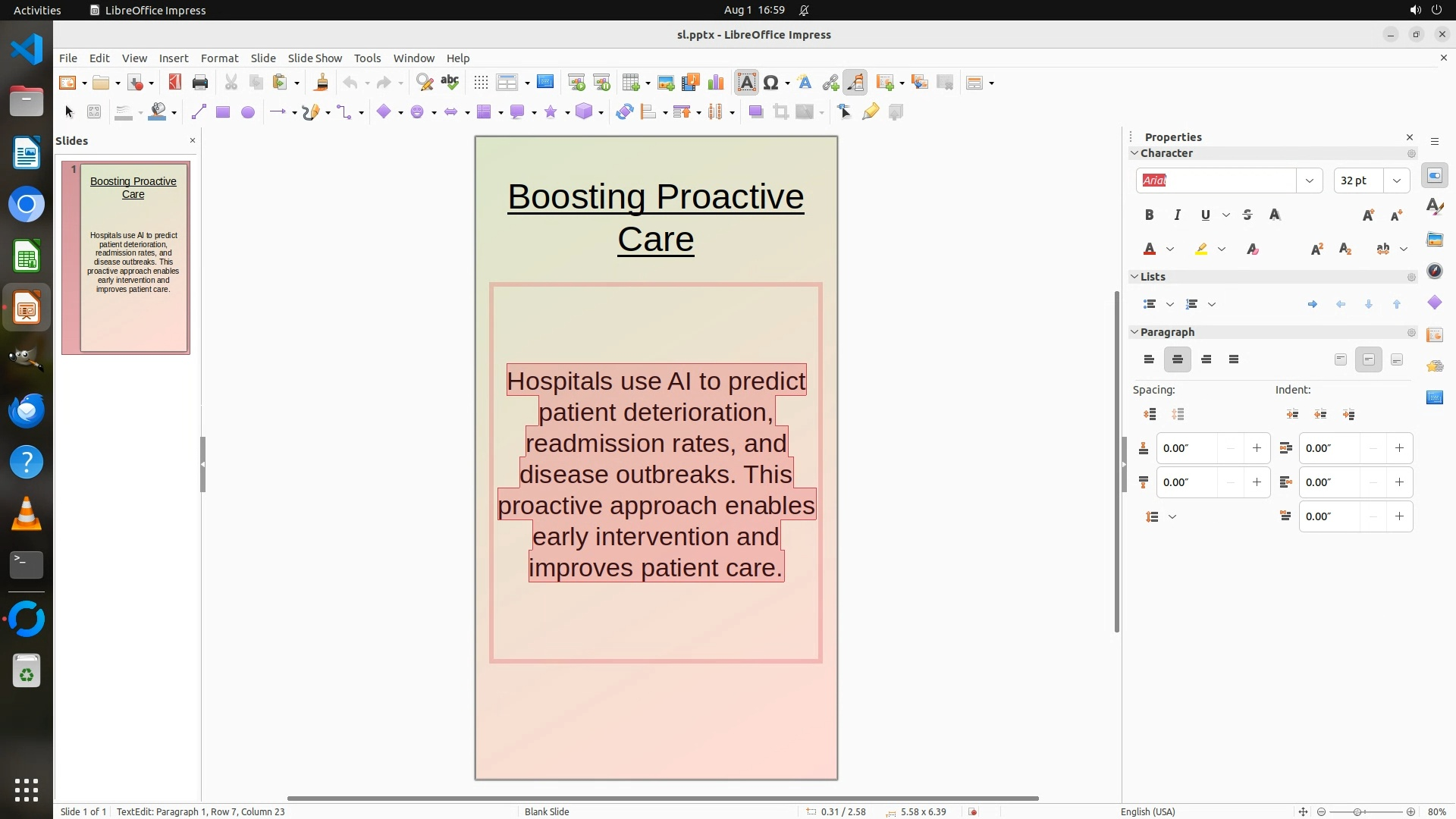Toggle Italic formatting in Character panel
The image size is (1456, 819).
pos(1177,215)
